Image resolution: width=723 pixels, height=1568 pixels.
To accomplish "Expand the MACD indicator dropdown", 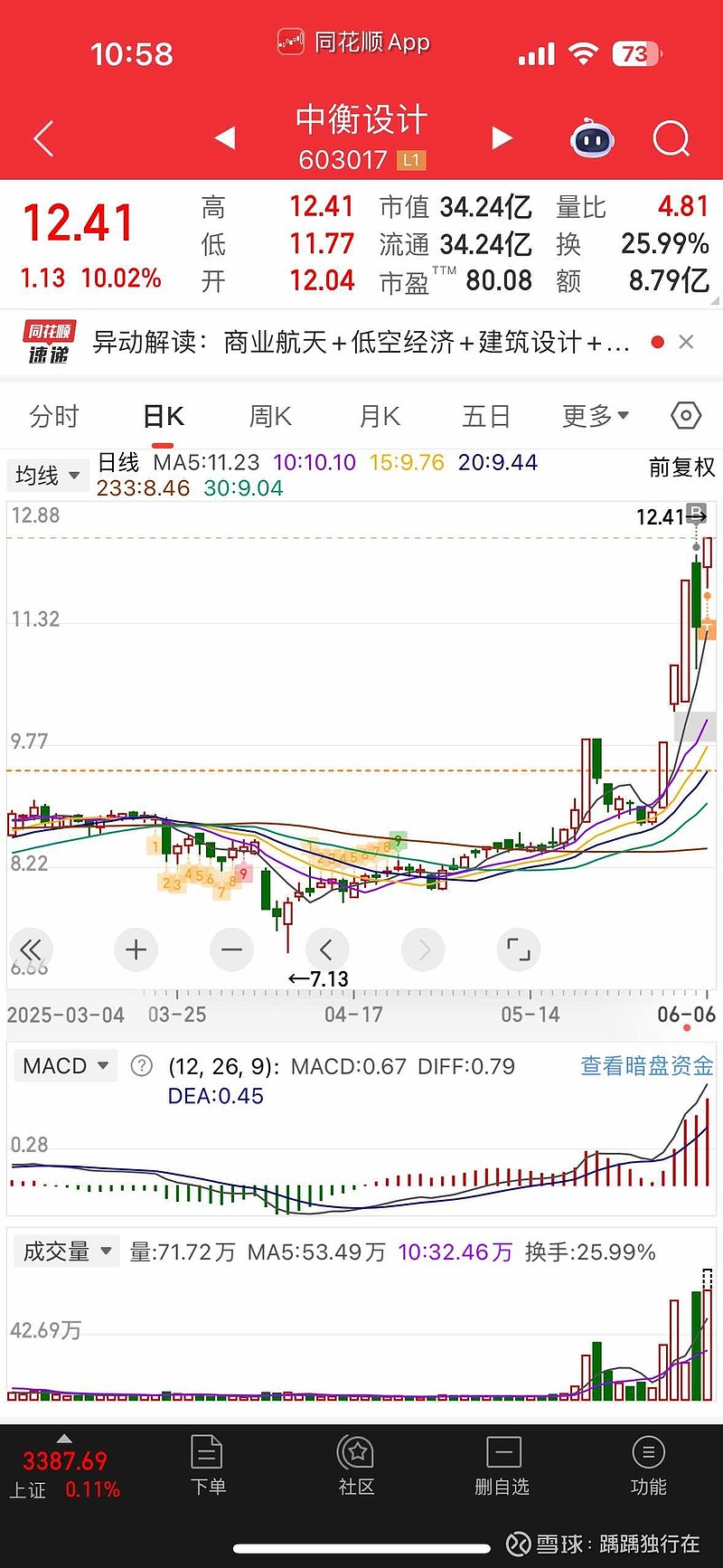I will [x=66, y=1065].
